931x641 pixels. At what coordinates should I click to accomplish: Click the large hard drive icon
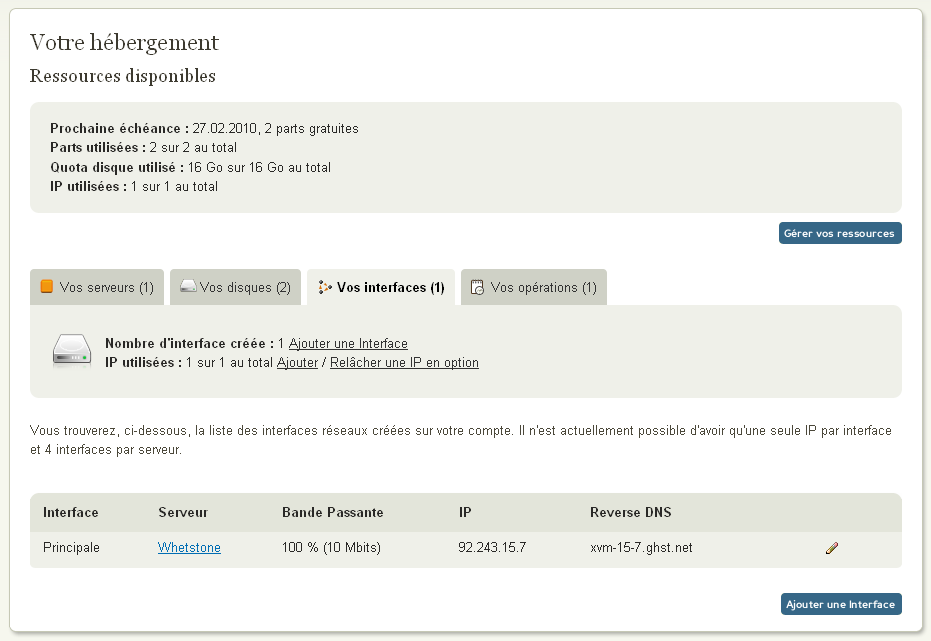[72, 350]
